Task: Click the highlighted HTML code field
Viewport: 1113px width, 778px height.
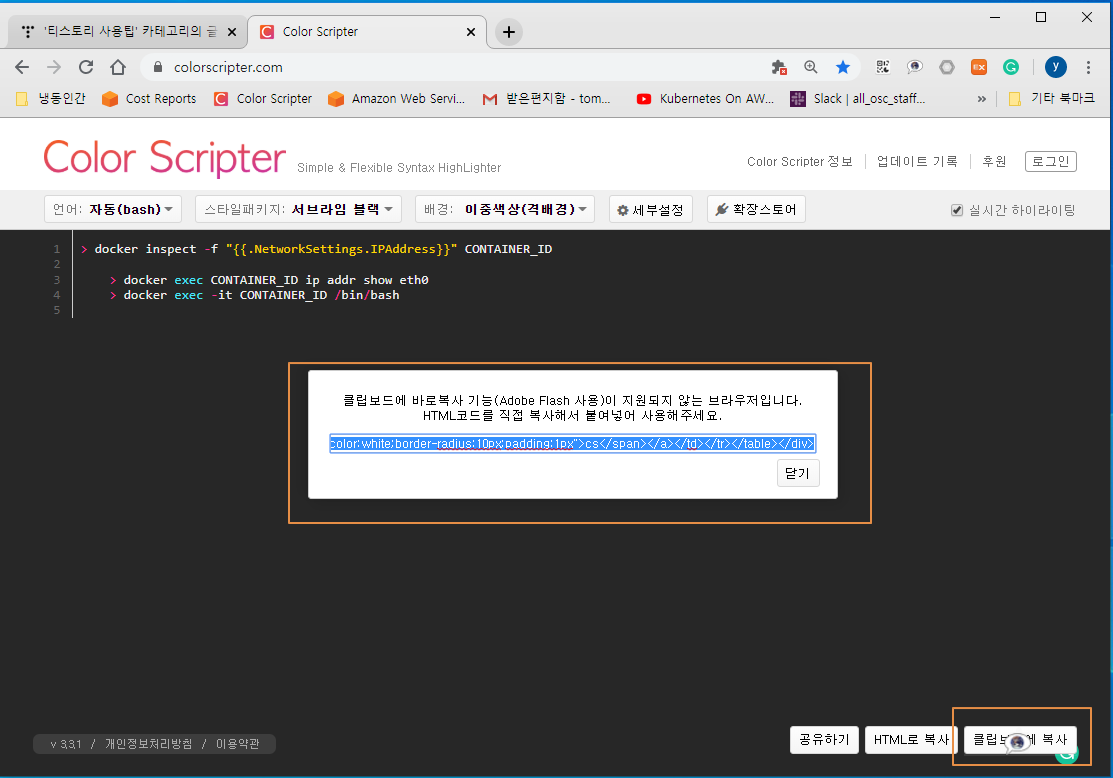Action: (x=572, y=444)
